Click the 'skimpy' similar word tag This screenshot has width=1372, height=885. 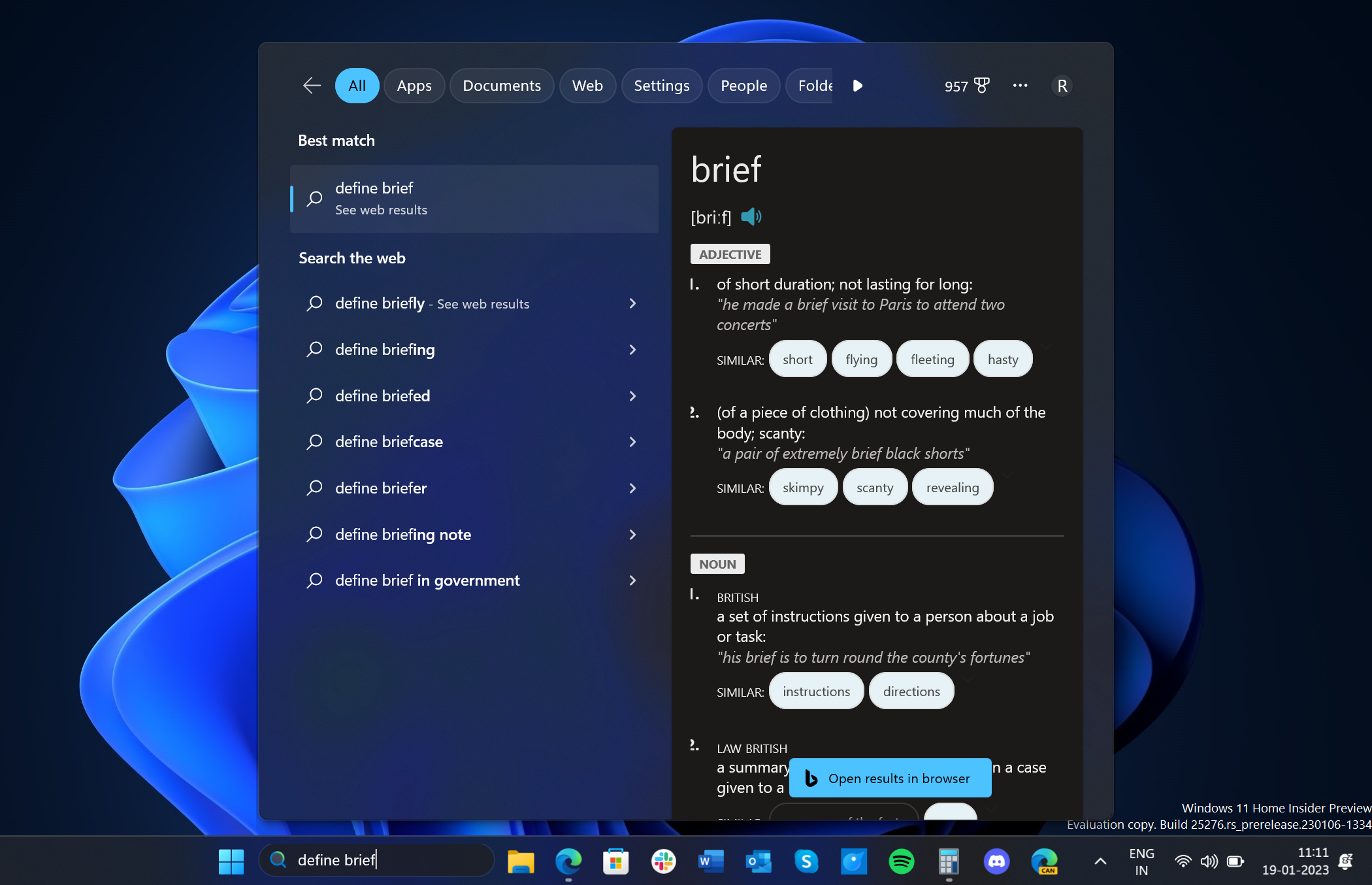(x=802, y=487)
